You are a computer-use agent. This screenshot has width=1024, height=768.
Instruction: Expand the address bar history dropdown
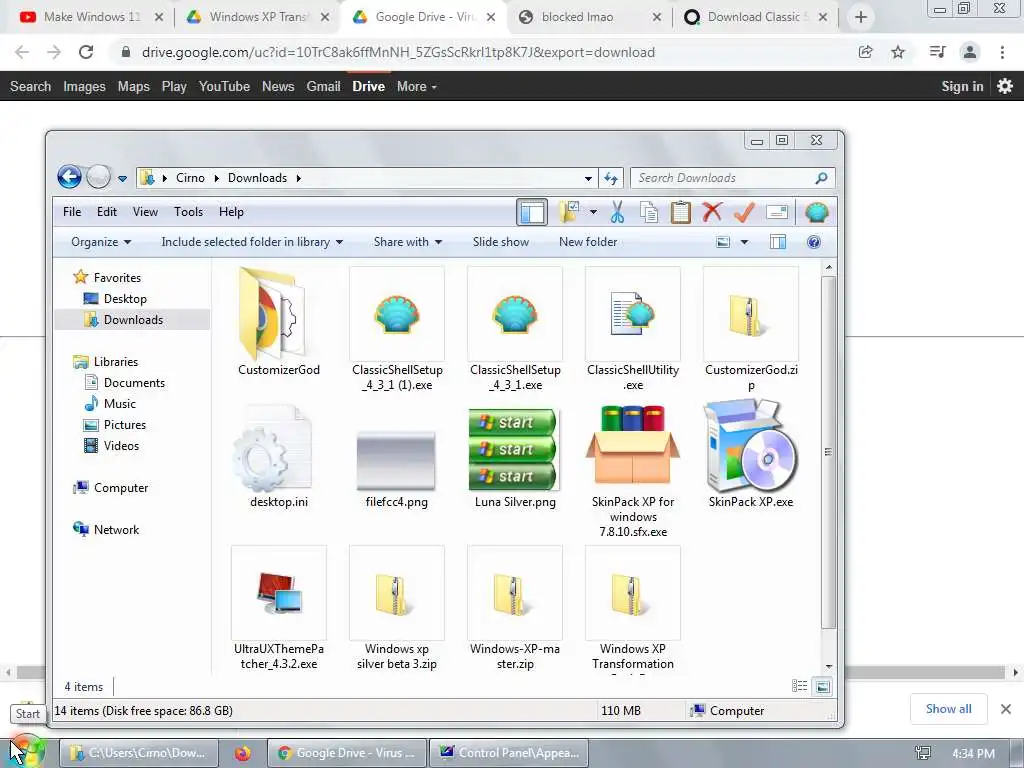tap(588, 178)
